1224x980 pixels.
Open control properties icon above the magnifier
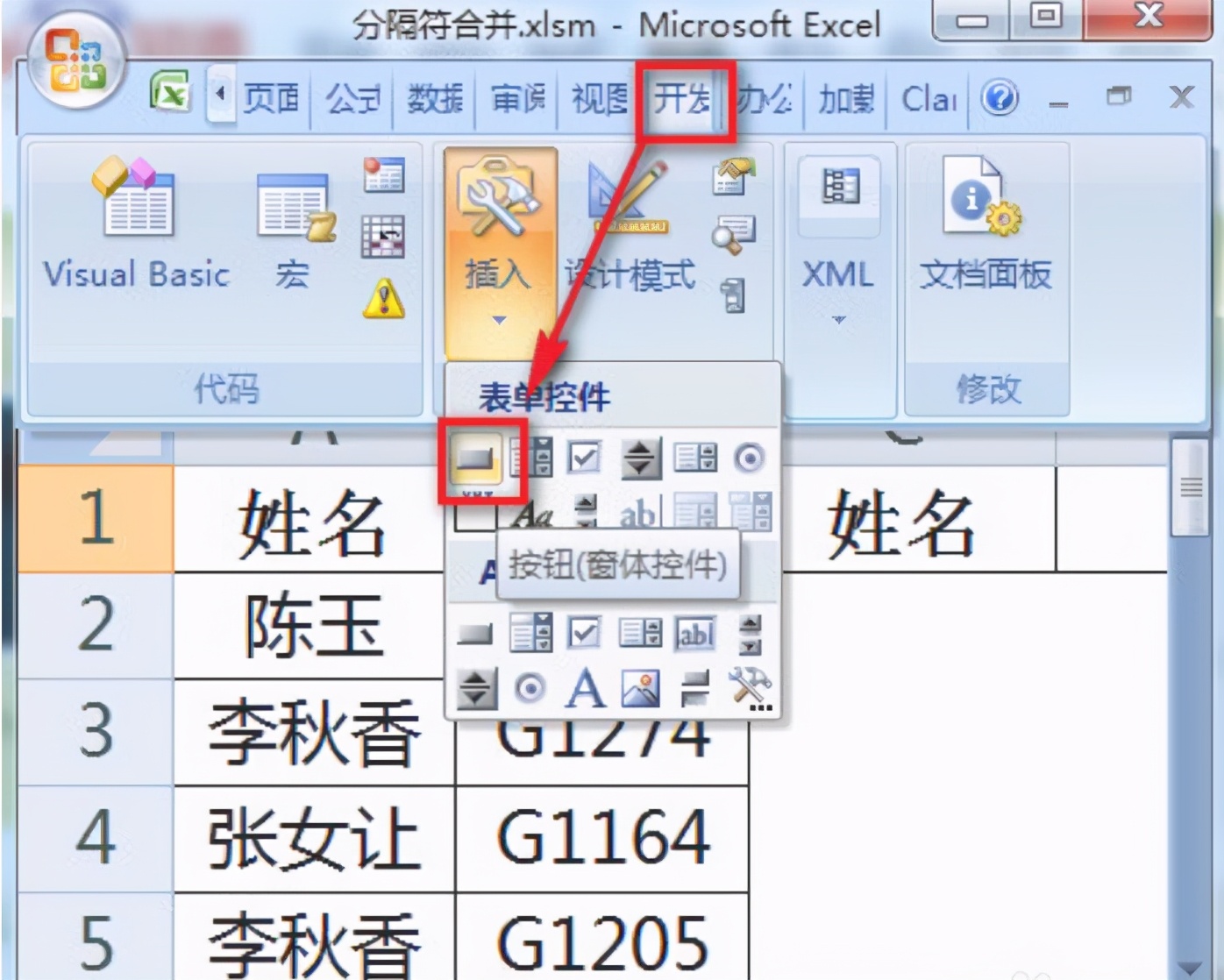[733, 176]
